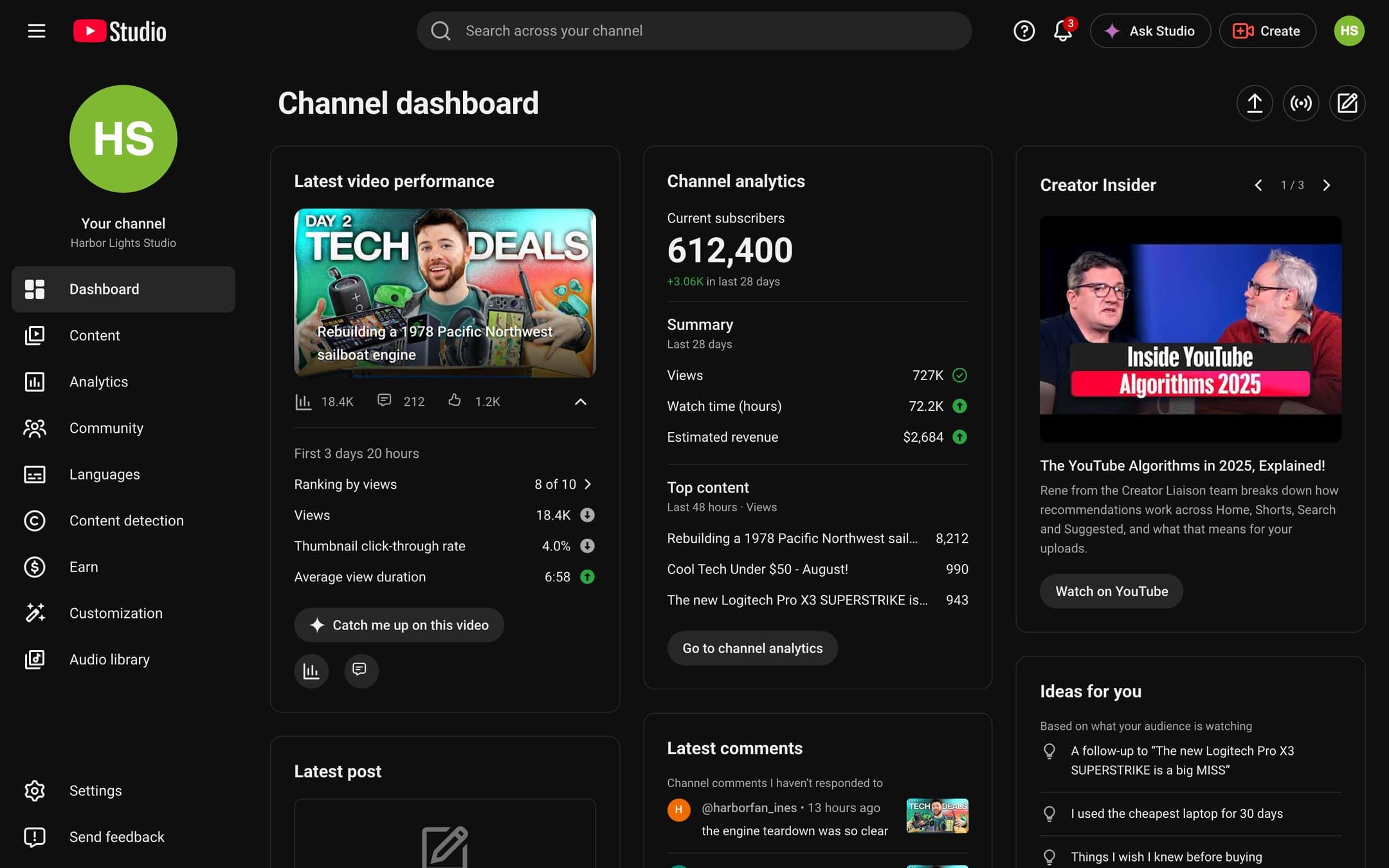
Task: Click the 1.2K likes thumbs-up icon
Action: click(455, 401)
